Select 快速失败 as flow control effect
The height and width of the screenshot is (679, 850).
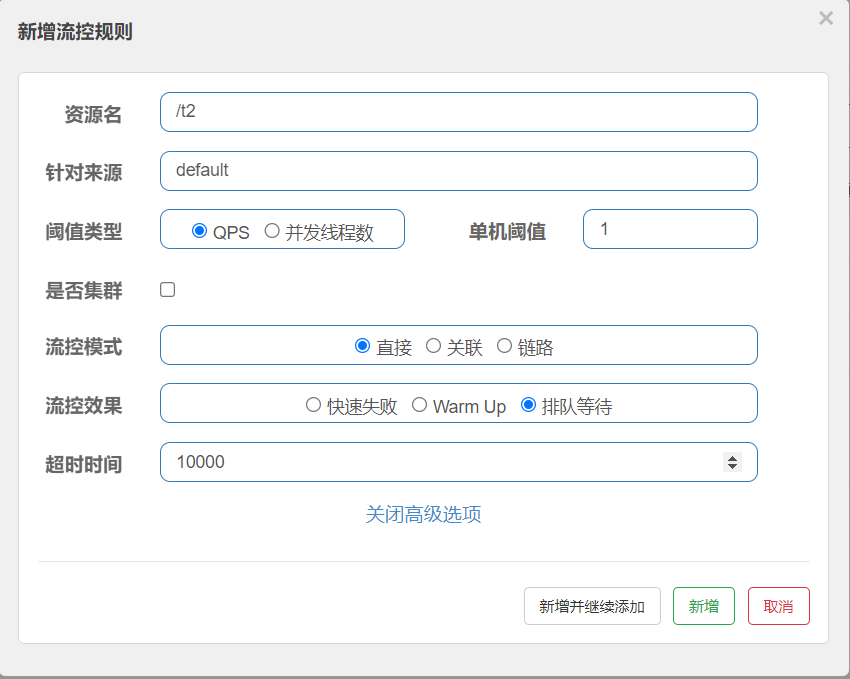pyautogui.click(x=313, y=405)
